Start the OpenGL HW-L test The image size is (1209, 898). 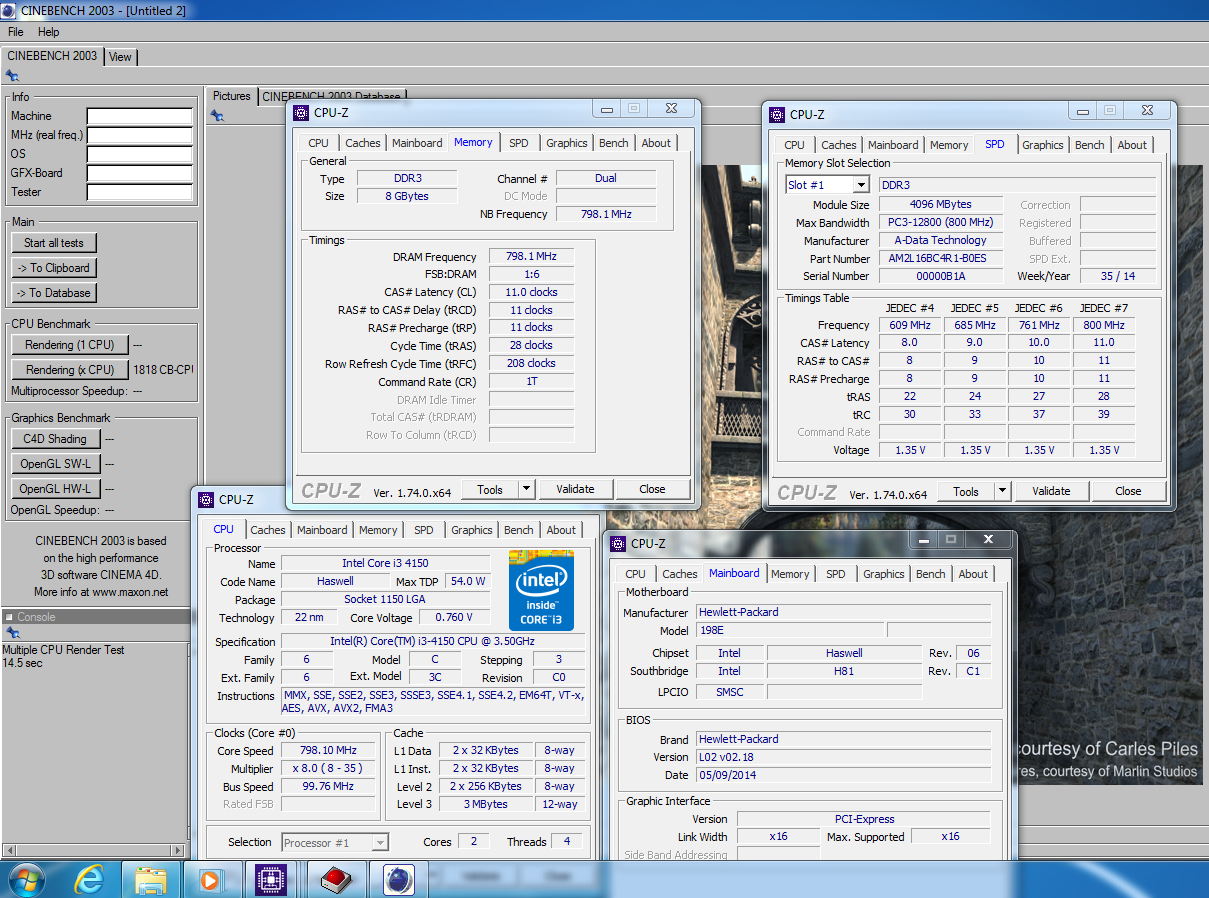pyautogui.click(x=55, y=489)
